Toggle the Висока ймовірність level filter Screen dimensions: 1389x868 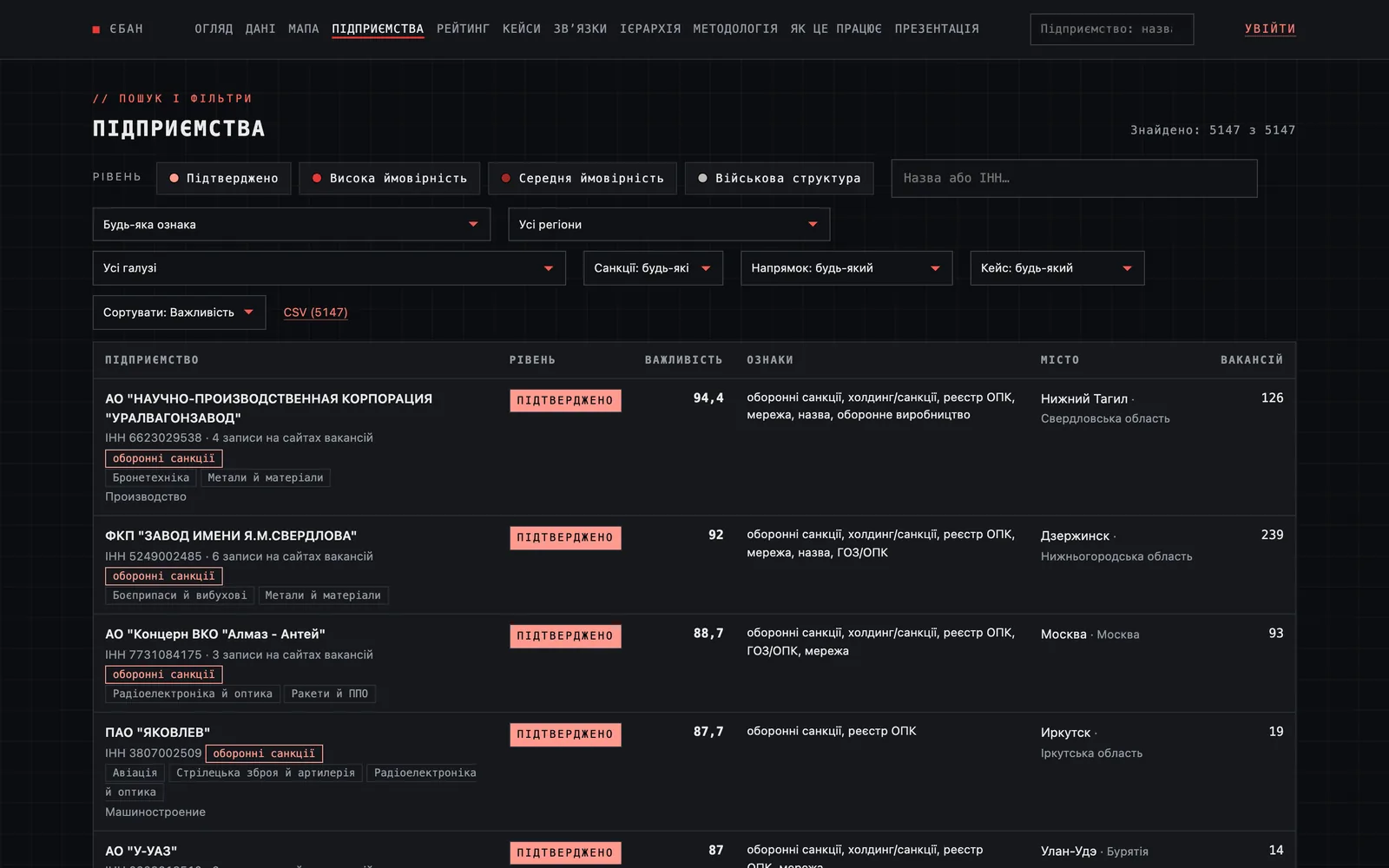coord(390,178)
